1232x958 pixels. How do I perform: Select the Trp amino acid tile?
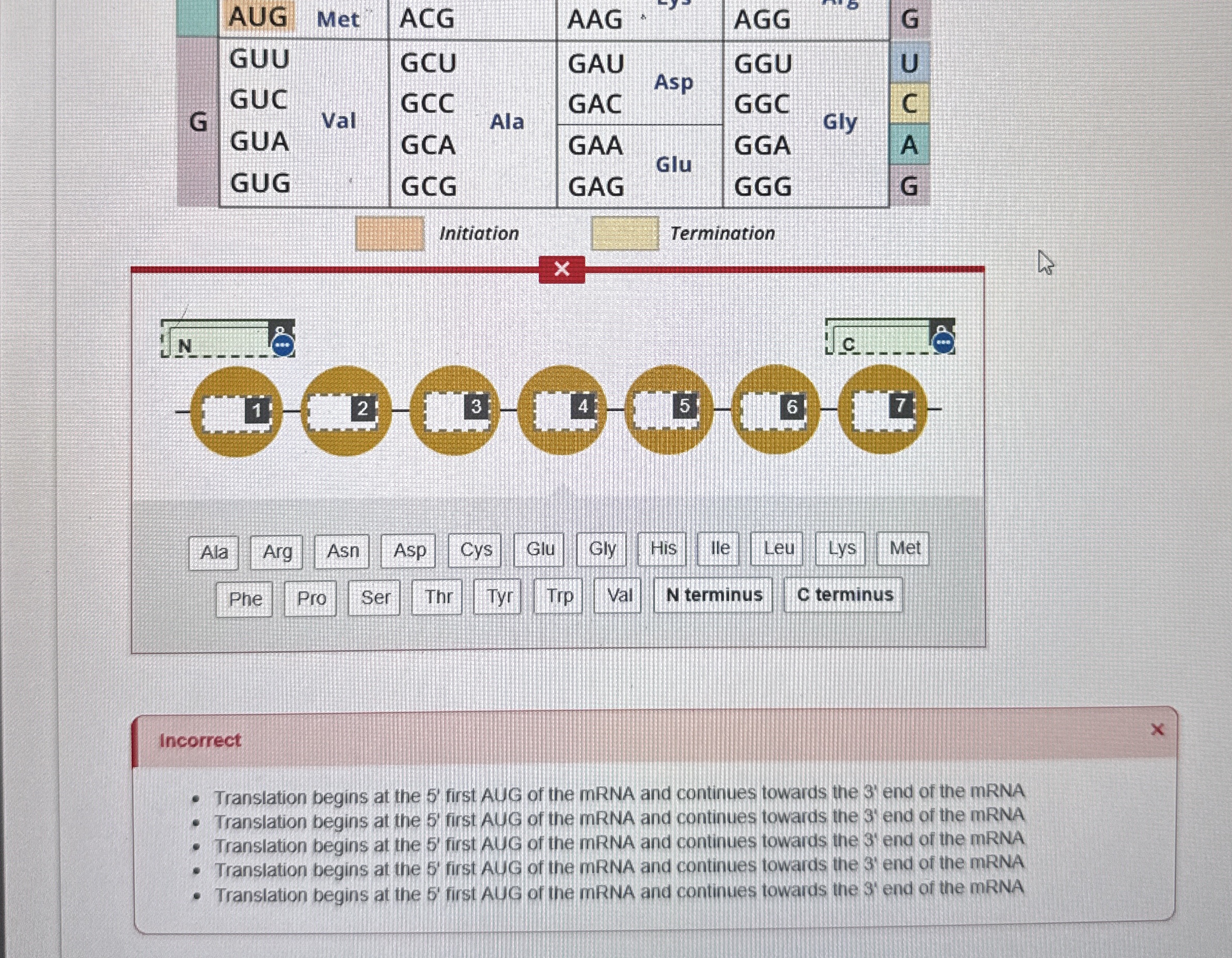point(559,597)
